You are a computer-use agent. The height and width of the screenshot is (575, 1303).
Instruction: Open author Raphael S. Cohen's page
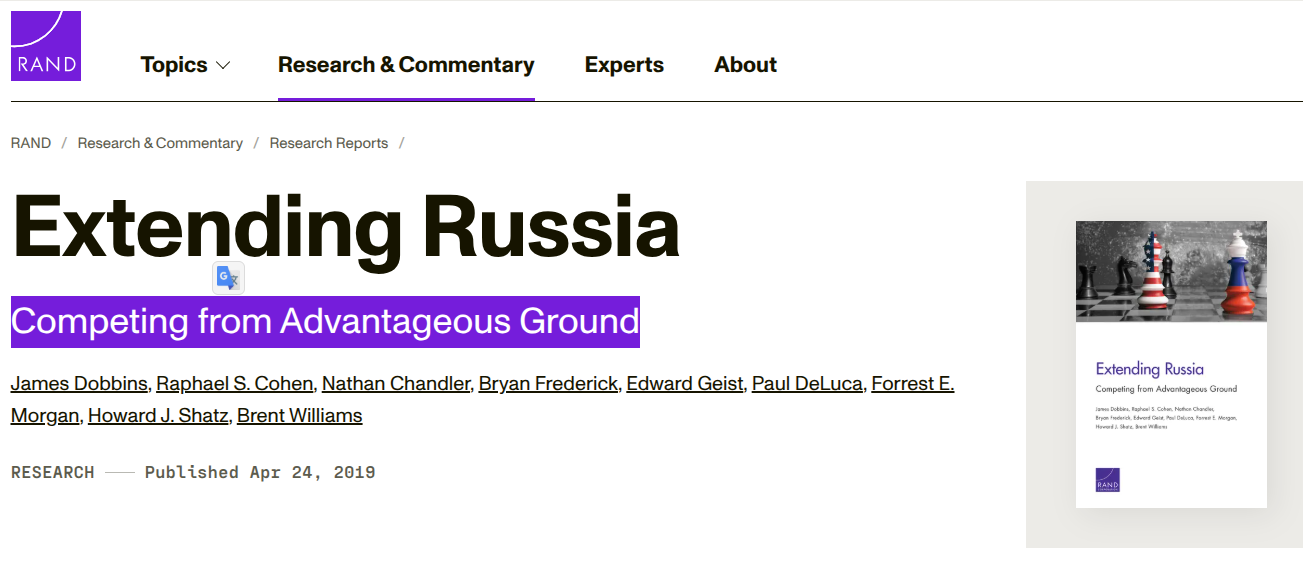click(236, 384)
